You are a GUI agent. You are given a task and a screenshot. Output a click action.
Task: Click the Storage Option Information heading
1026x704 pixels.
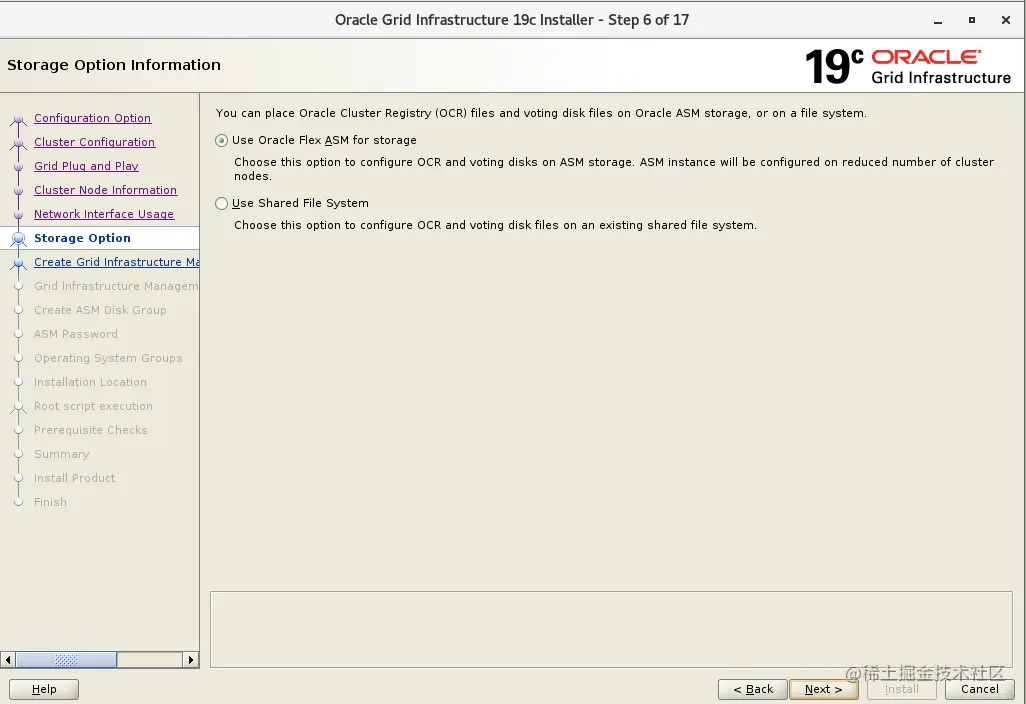114,65
